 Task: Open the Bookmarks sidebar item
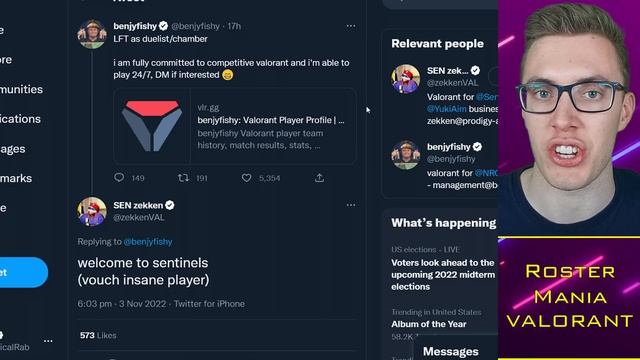coord(16,178)
